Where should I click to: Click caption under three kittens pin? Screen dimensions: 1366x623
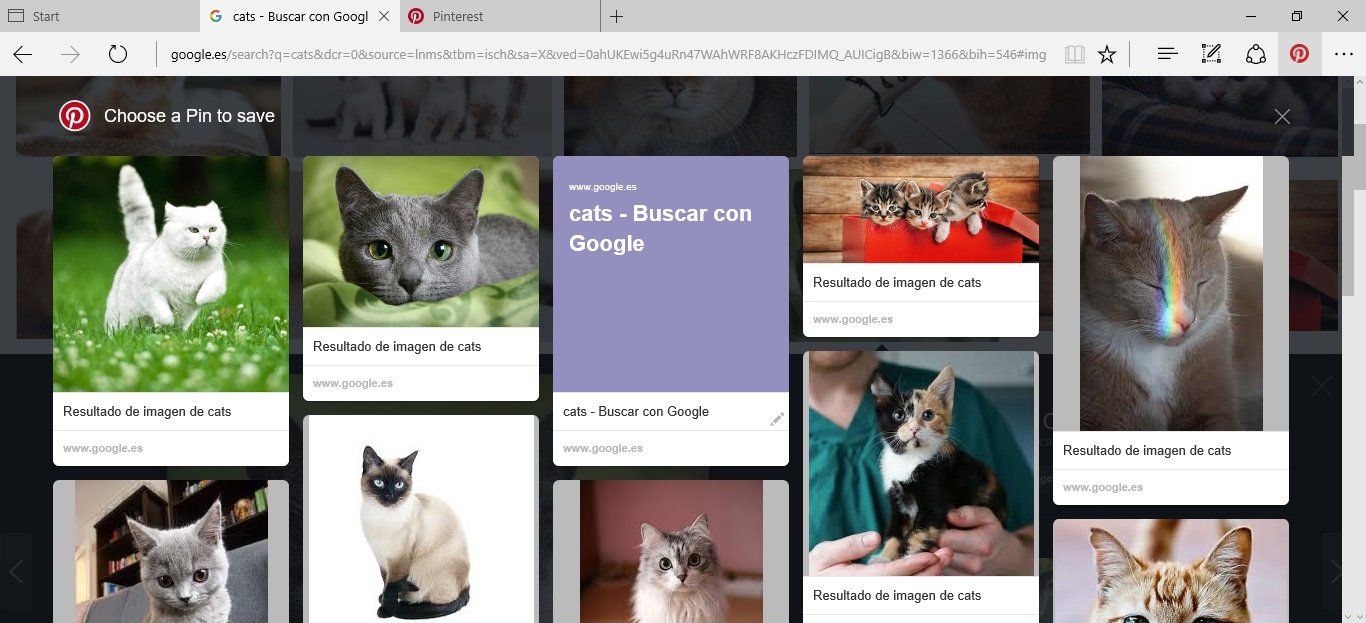897,282
